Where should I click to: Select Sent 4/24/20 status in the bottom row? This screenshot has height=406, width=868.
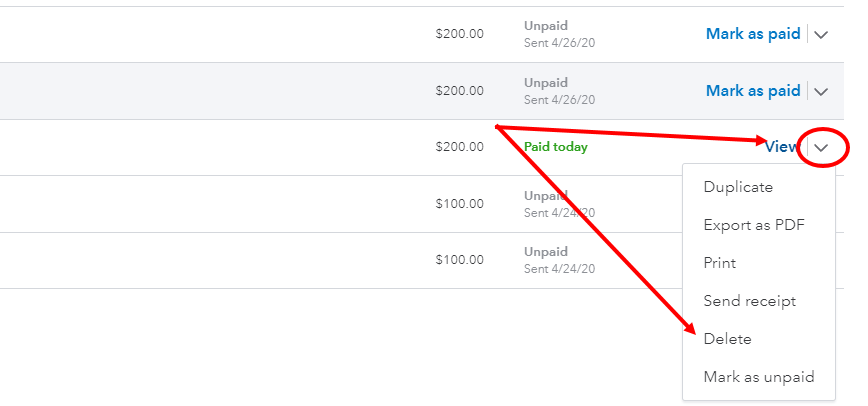point(559,269)
